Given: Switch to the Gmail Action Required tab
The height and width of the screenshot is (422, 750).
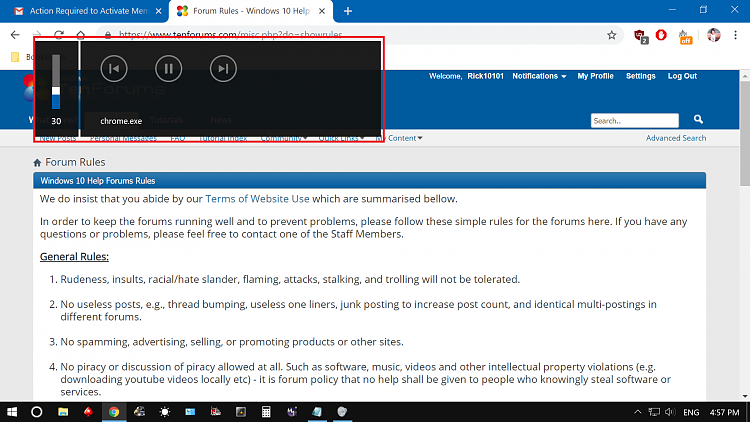Looking at the screenshot, I should click(x=84, y=11).
